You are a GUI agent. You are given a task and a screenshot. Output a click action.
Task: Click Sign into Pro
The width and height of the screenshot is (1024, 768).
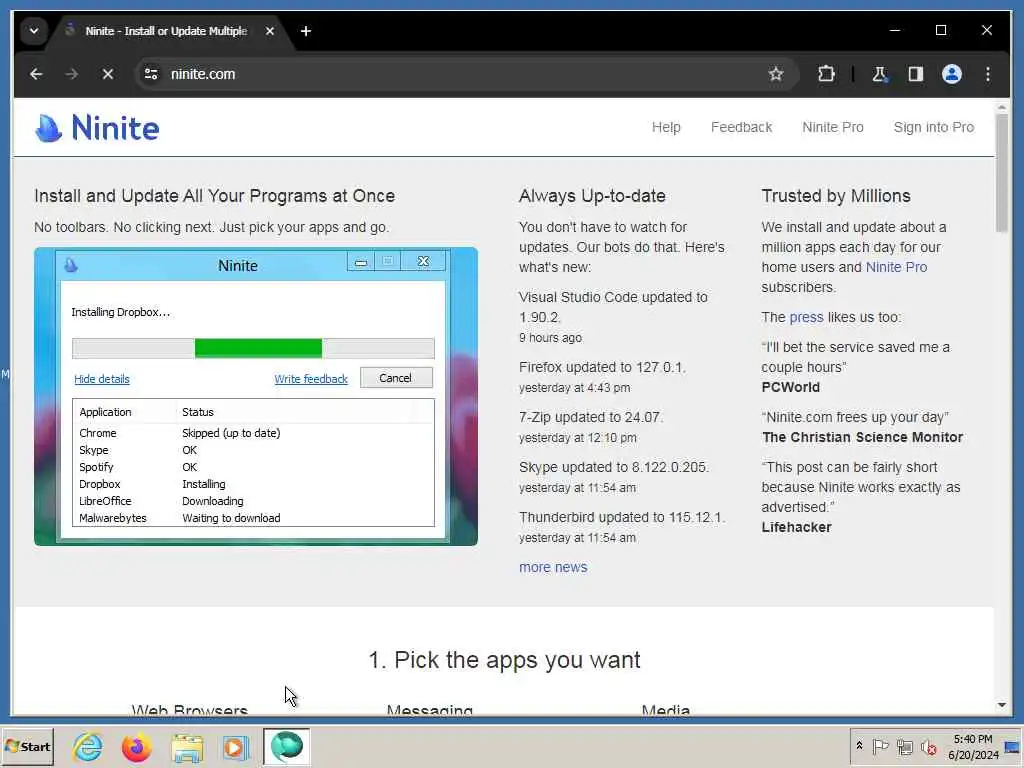click(x=933, y=127)
